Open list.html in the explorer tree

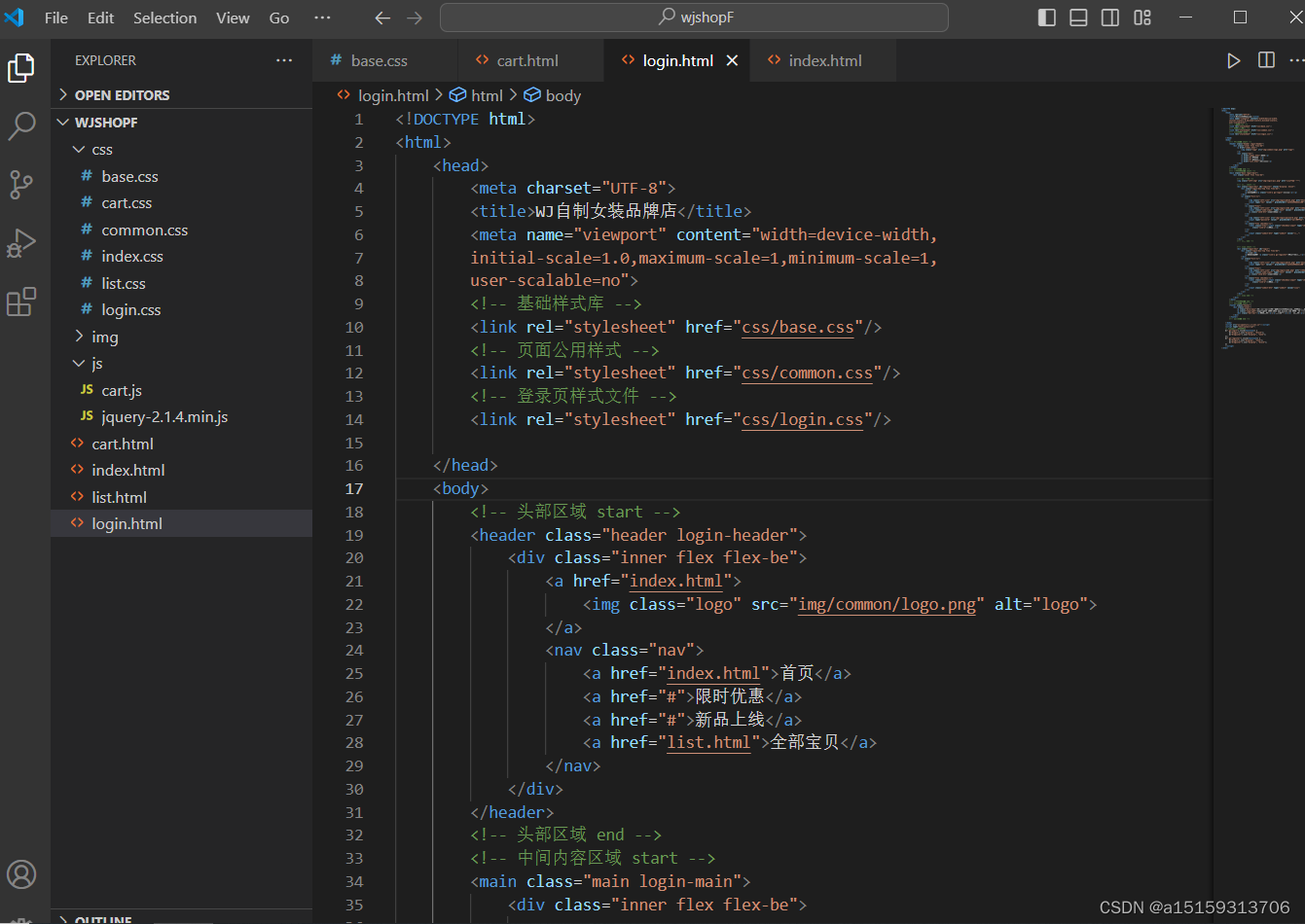[x=181, y=497]
